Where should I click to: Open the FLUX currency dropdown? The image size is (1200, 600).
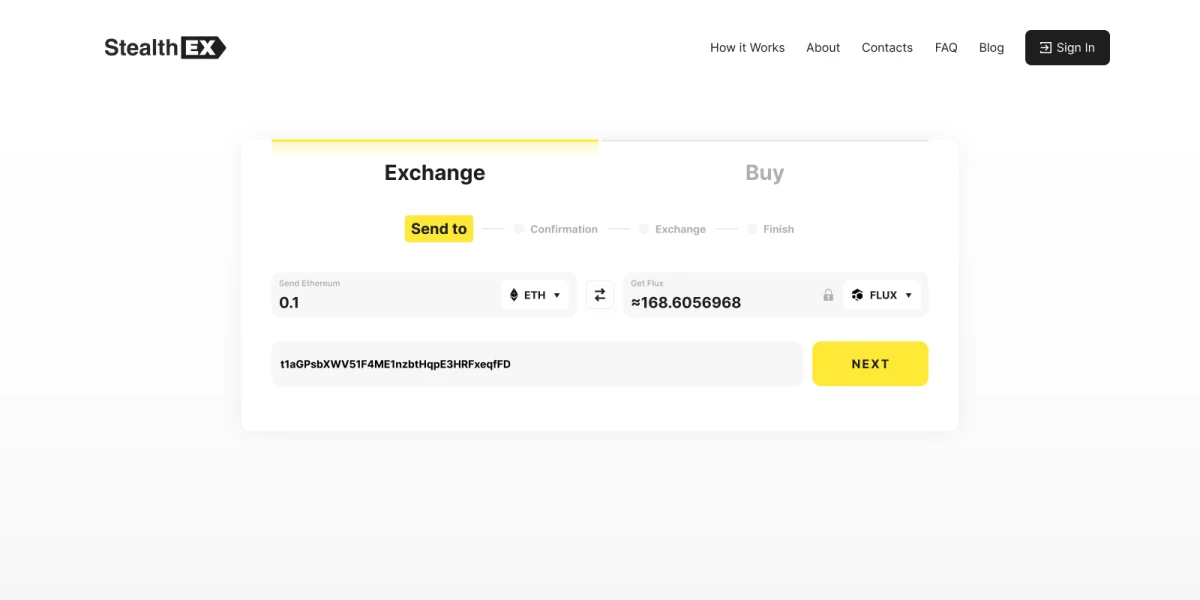[x=882, y=295]
